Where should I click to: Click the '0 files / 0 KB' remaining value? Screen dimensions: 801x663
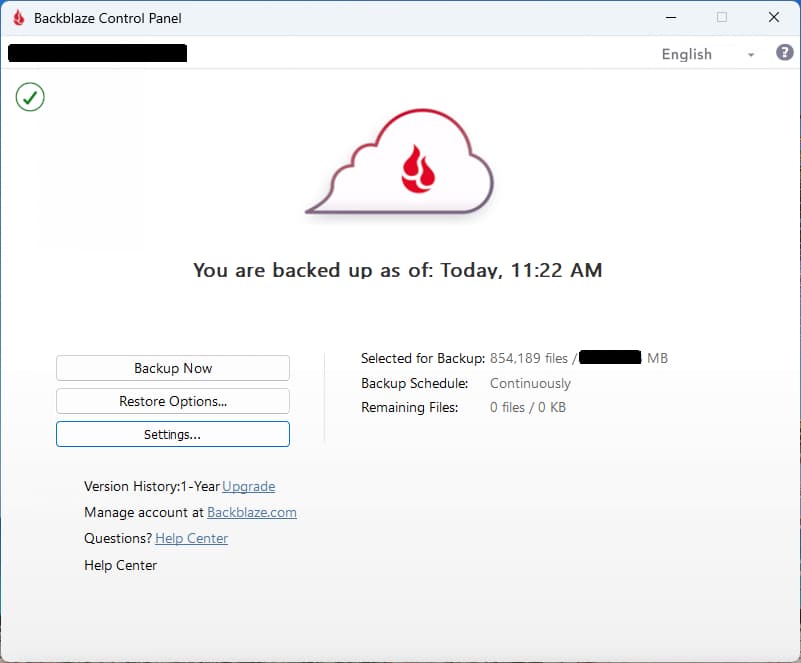point(528,408)
